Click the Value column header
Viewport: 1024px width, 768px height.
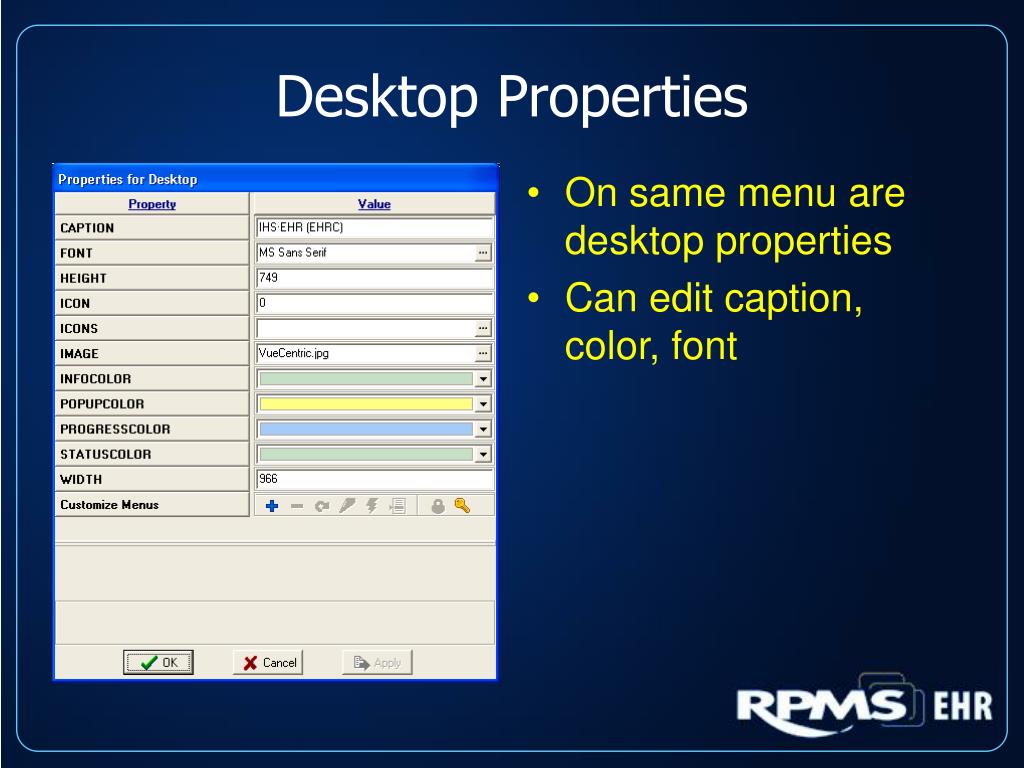tap(374, 204)
